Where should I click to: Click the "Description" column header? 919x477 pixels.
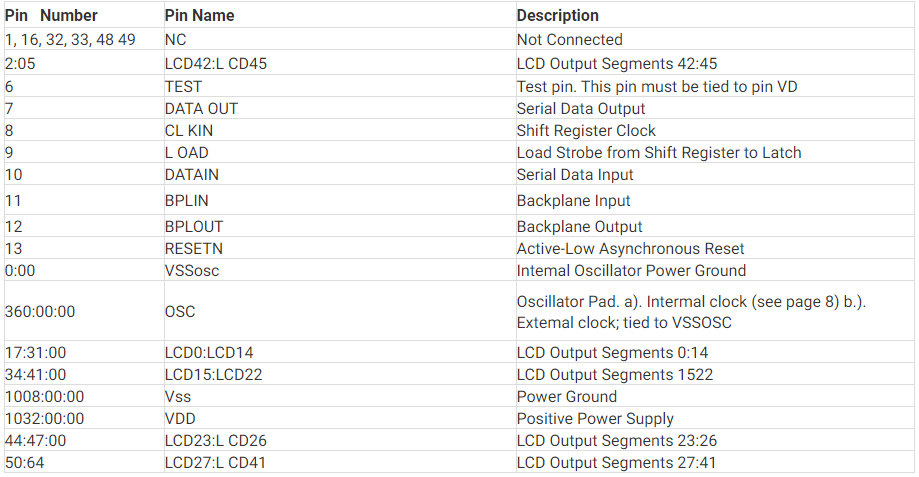click(x=558, y=16)
